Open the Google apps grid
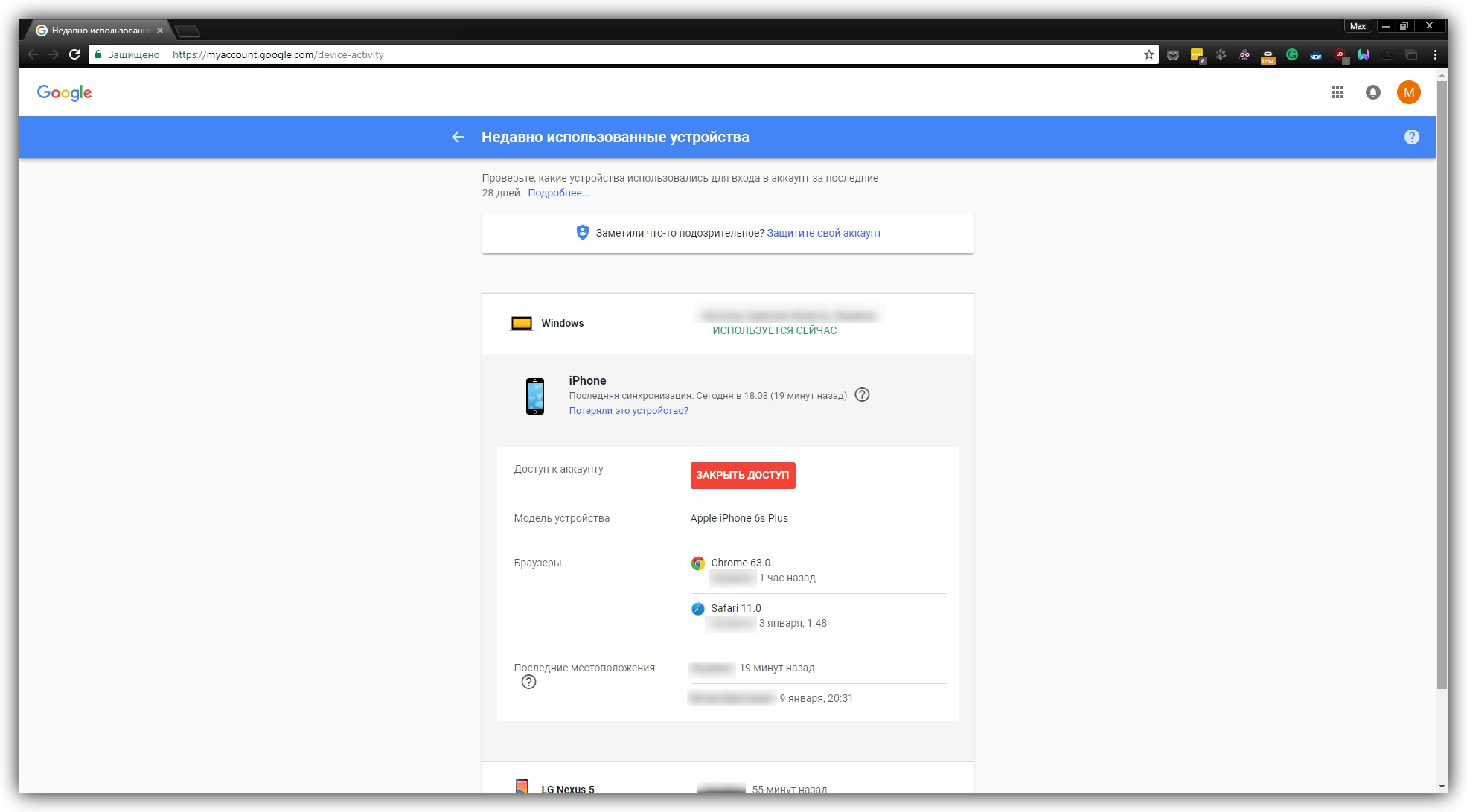Image resolution: width=1467 pixels, height=812 pixels. click(1337, 92)
